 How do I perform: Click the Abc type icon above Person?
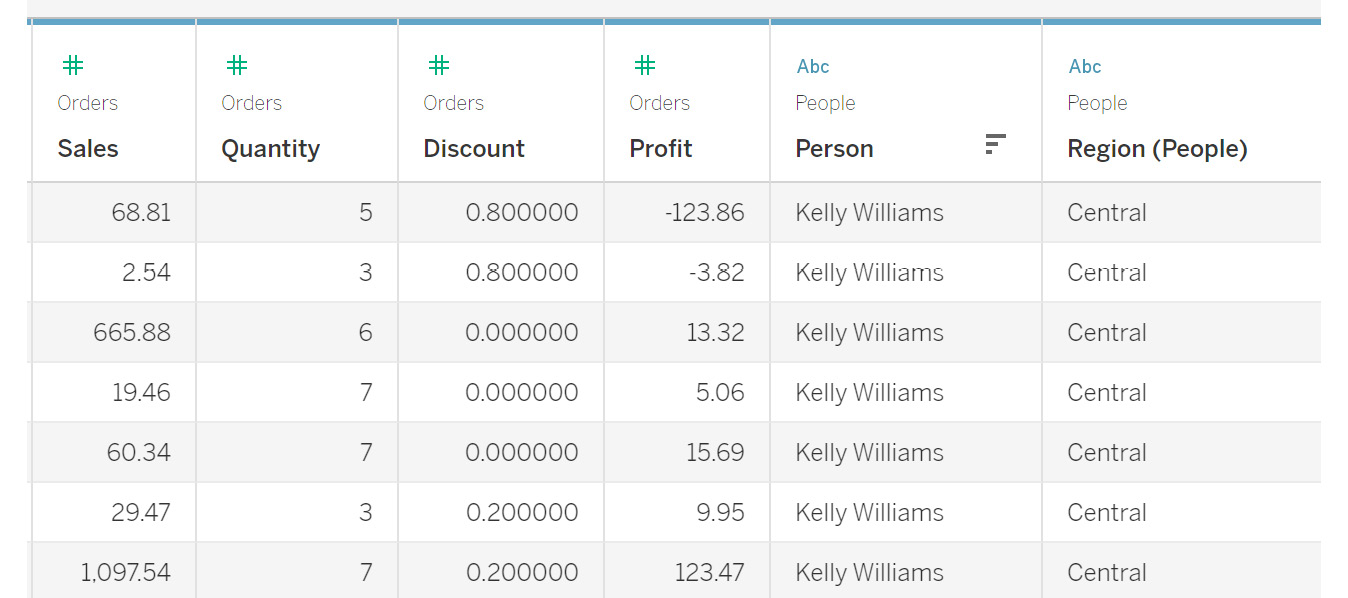pyautogui.click(x=813, y=67)
